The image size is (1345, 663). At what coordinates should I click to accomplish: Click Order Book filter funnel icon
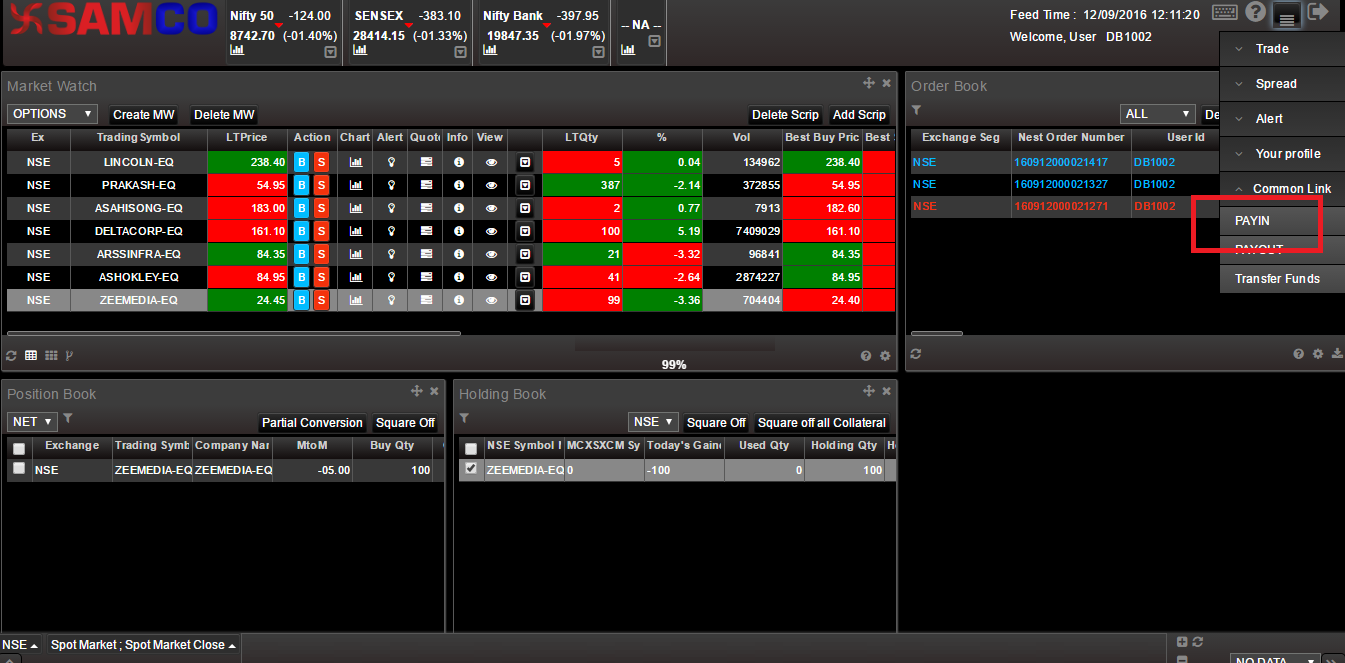click(916, 110)
